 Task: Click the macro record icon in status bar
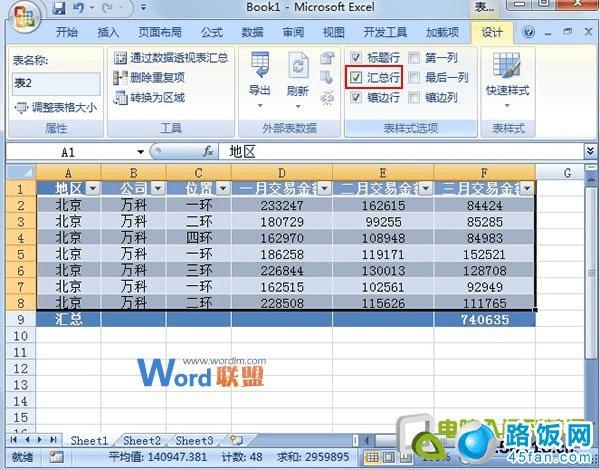click(56, 457)
